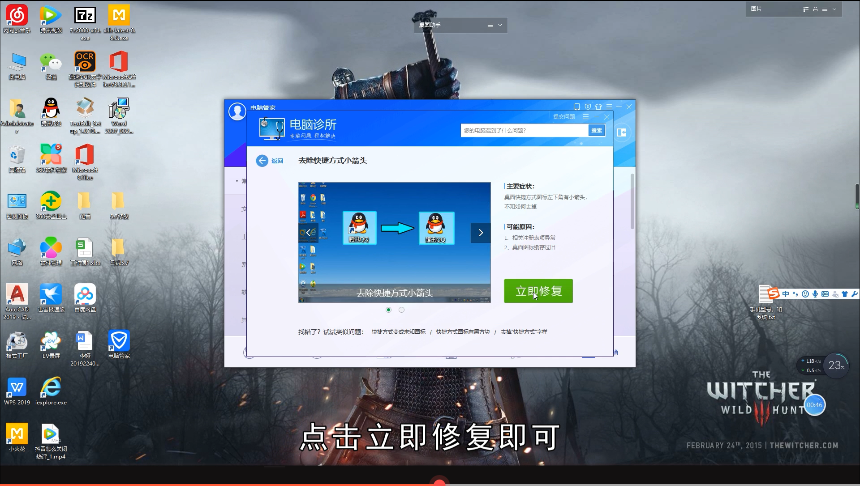
Task: Open the green plus 360 desktop icon
Action: point(50,205)
